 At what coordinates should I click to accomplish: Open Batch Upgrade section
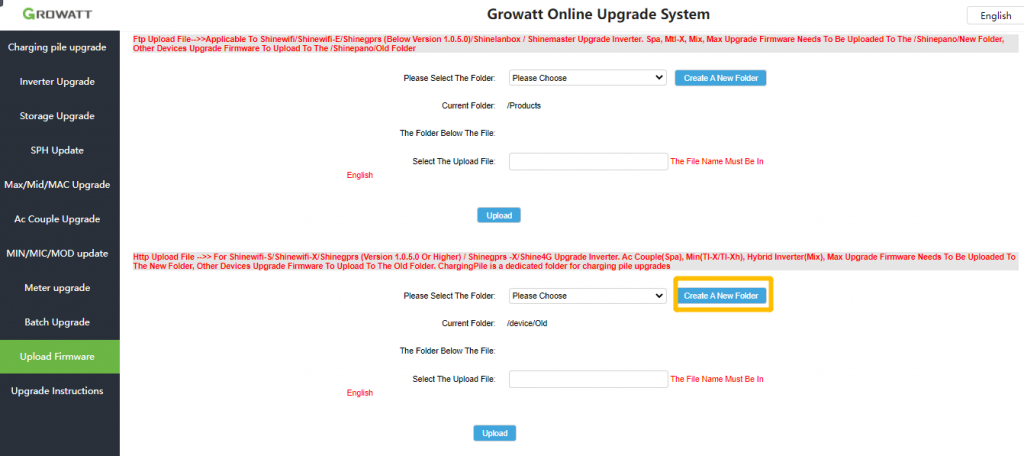click(57, 322)
